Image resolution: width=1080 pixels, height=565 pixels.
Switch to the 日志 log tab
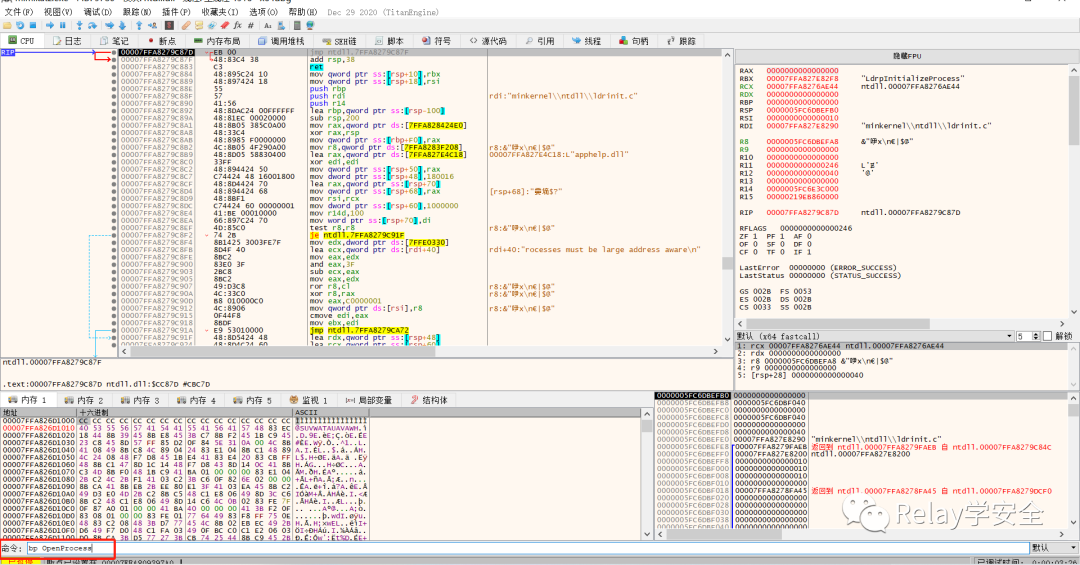point(68,41)
